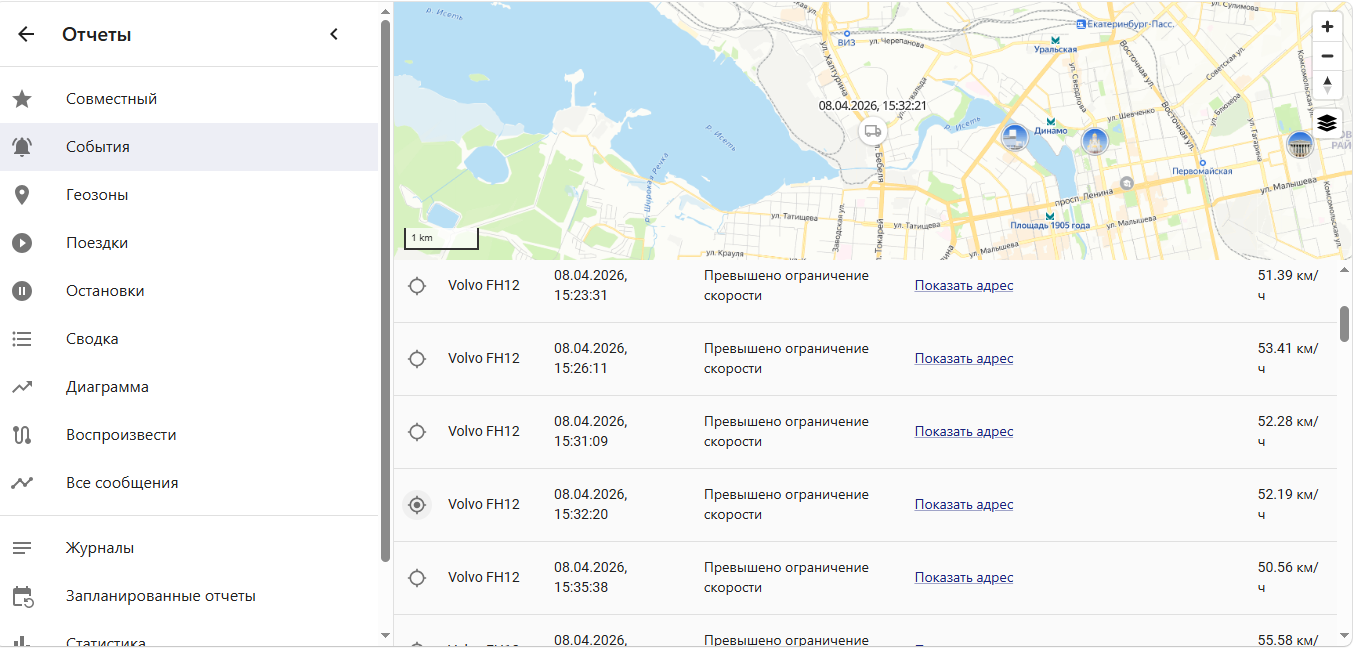Open Все сообщения in the sidebar
The image size is (1354, 649).
(x=190, y=483)
